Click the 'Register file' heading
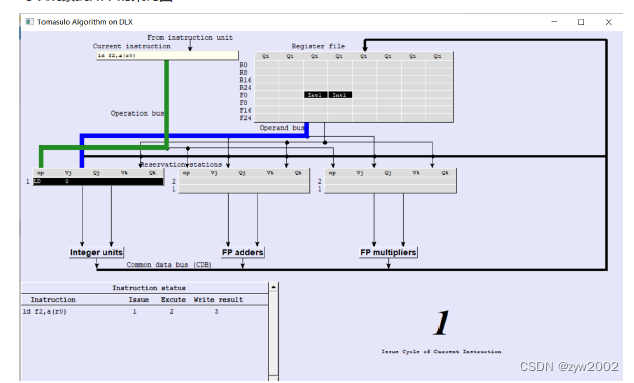The width and height of the screenshot is (634, 383). [318, 46]
